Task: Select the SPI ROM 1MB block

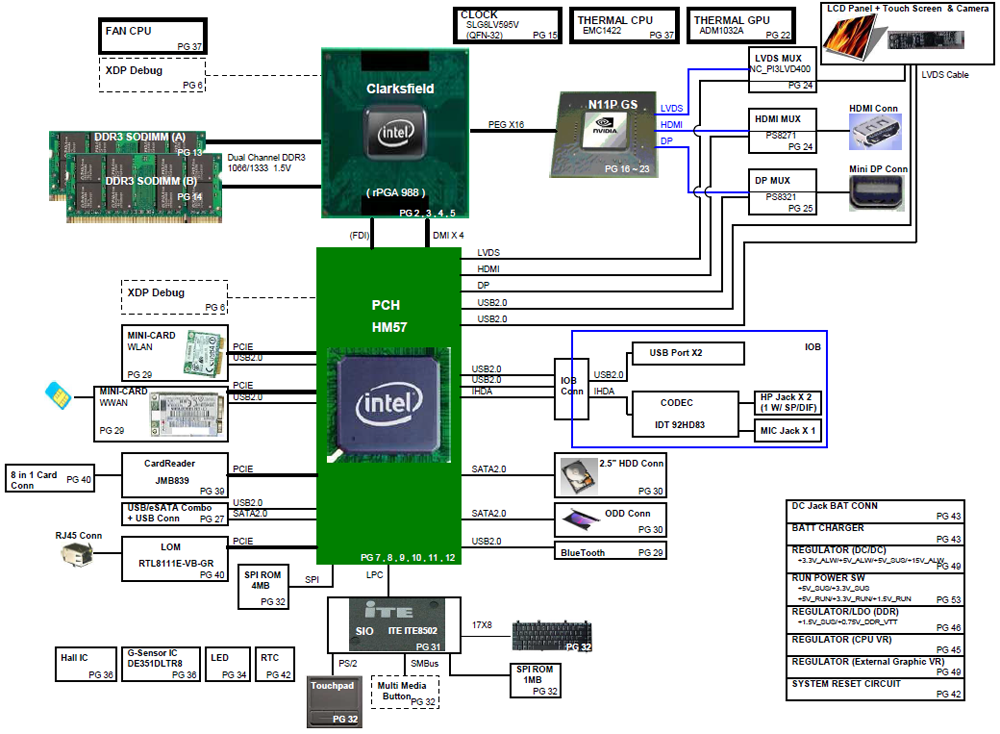Action: [x=535, y=680]
